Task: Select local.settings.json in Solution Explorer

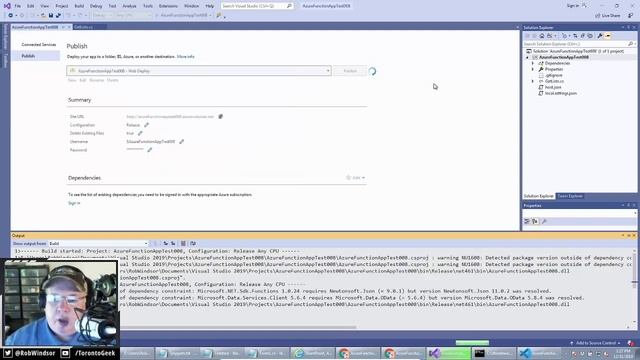Action: point(560,93)
